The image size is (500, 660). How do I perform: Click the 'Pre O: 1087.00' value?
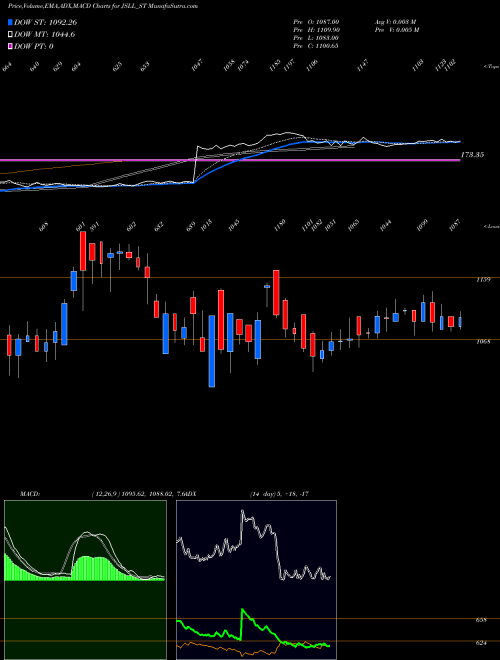[x=316, y=21]
